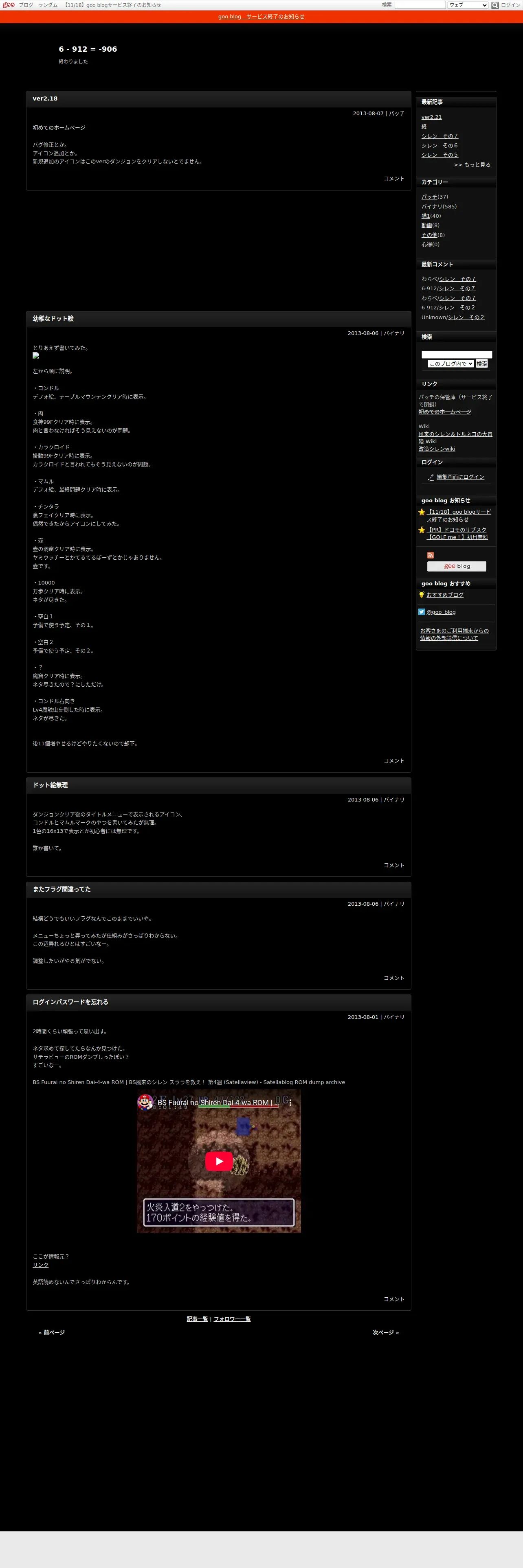Open 改造シレンwiki link
Screen dimensions: 523x1568
[x=437, y=449]
